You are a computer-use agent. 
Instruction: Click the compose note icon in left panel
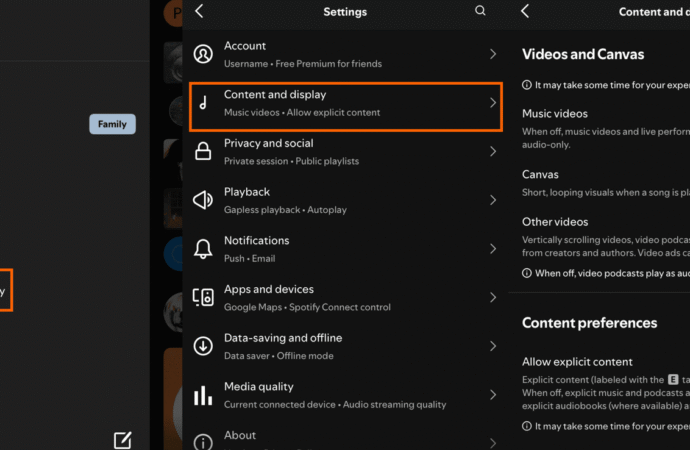tap(122, 440)
